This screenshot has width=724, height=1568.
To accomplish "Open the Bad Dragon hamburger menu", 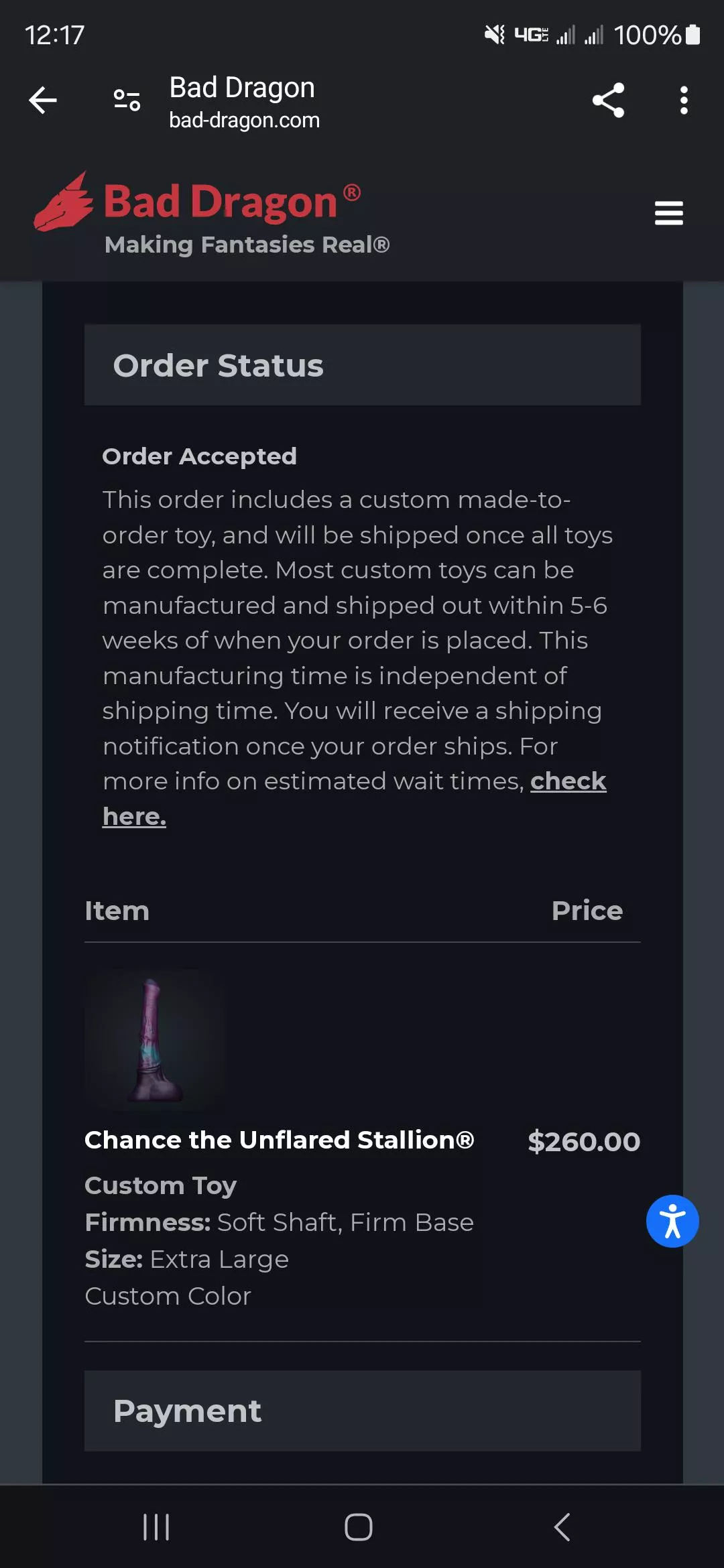I will pos(668,213).
